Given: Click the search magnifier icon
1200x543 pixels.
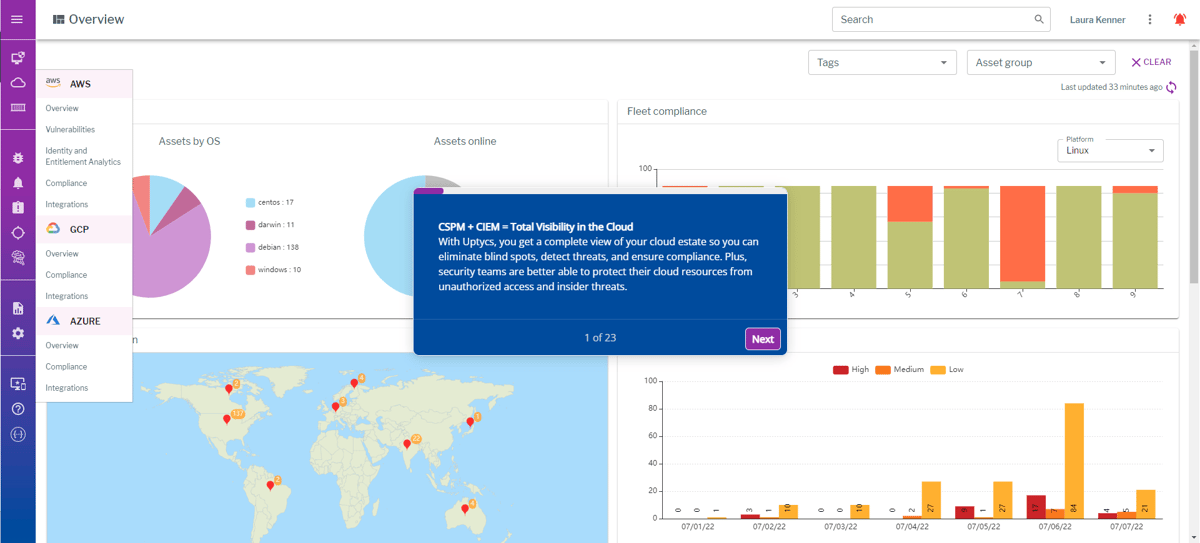Looking at the screenshot, I should point(1040,19).
